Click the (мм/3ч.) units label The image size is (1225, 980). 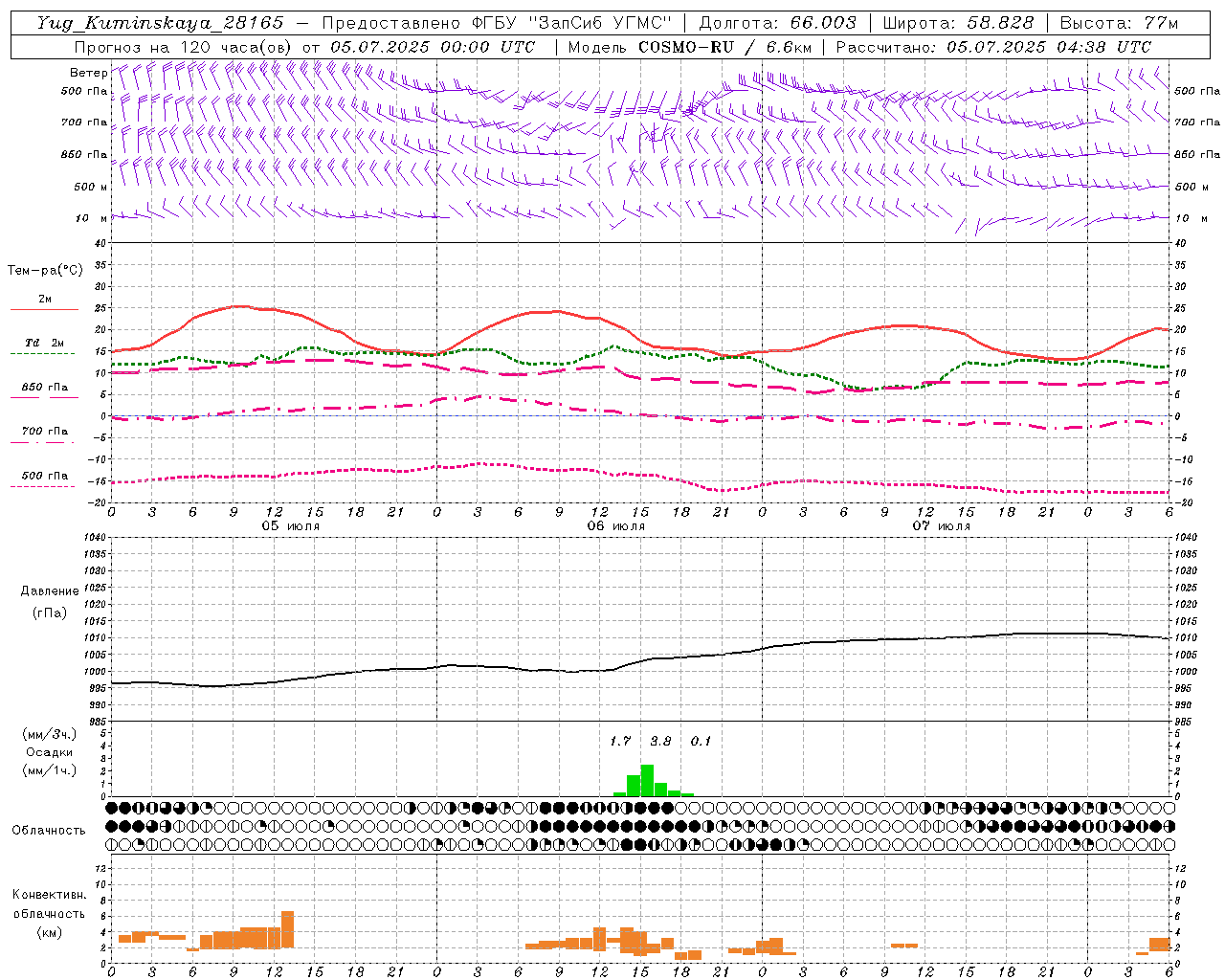tap(49, 735)
